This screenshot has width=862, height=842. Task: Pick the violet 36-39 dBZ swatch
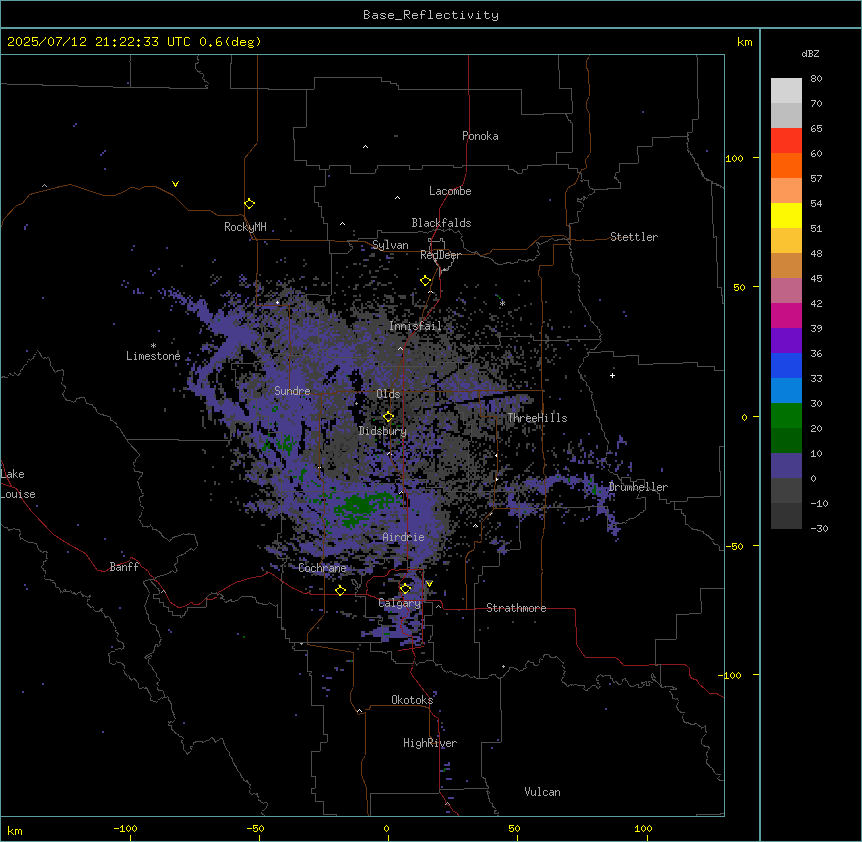[x=786, y=340]
